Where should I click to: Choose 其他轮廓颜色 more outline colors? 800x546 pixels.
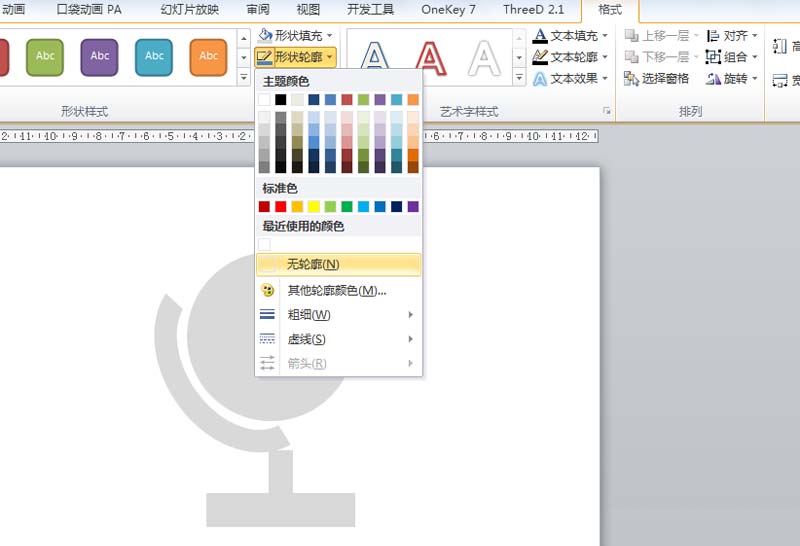click(336, 290)
